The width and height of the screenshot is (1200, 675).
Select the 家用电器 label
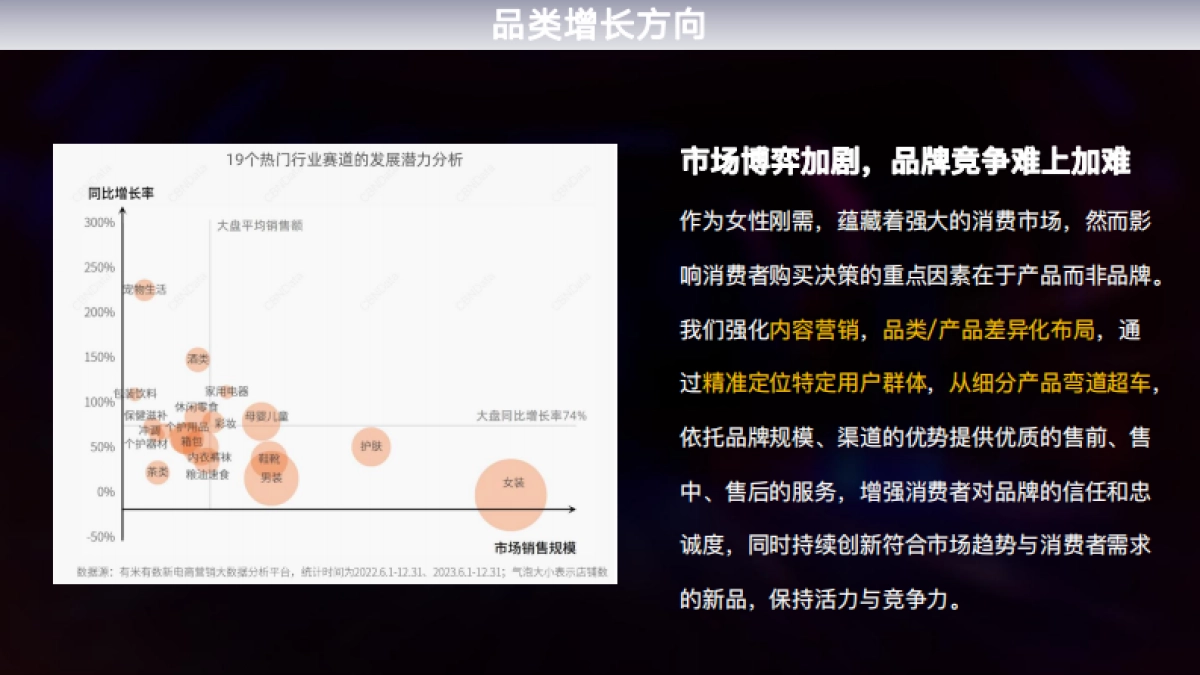pos(227,391)
